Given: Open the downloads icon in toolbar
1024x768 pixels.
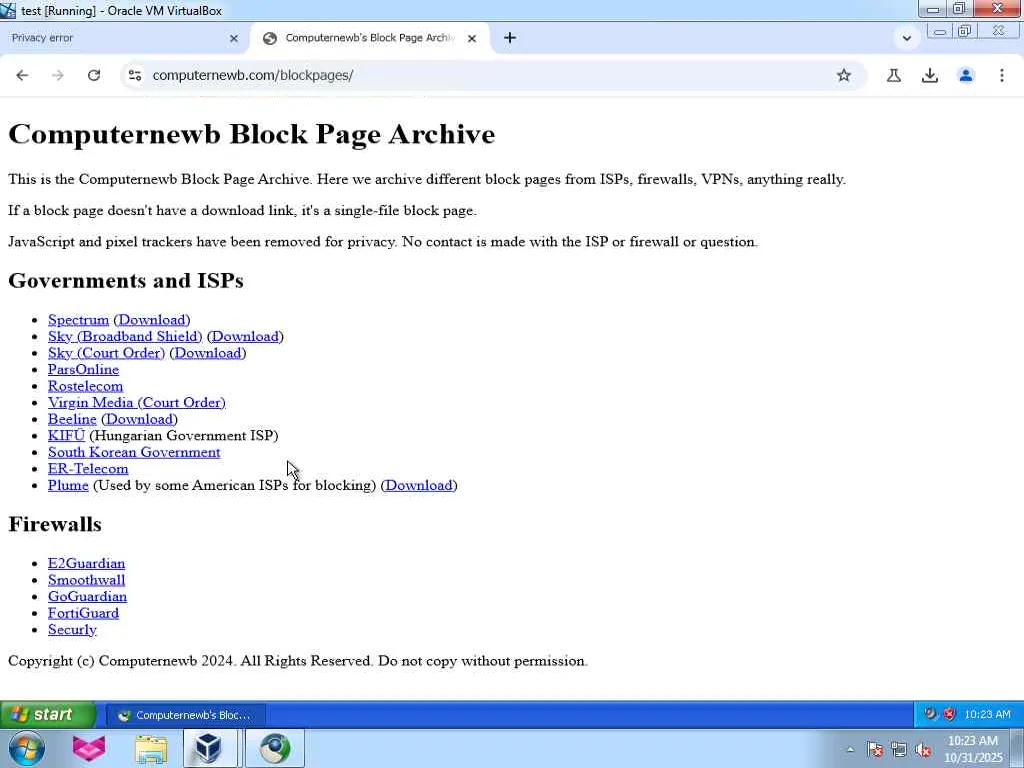Looking at the screenshot, I should point(930,75).
